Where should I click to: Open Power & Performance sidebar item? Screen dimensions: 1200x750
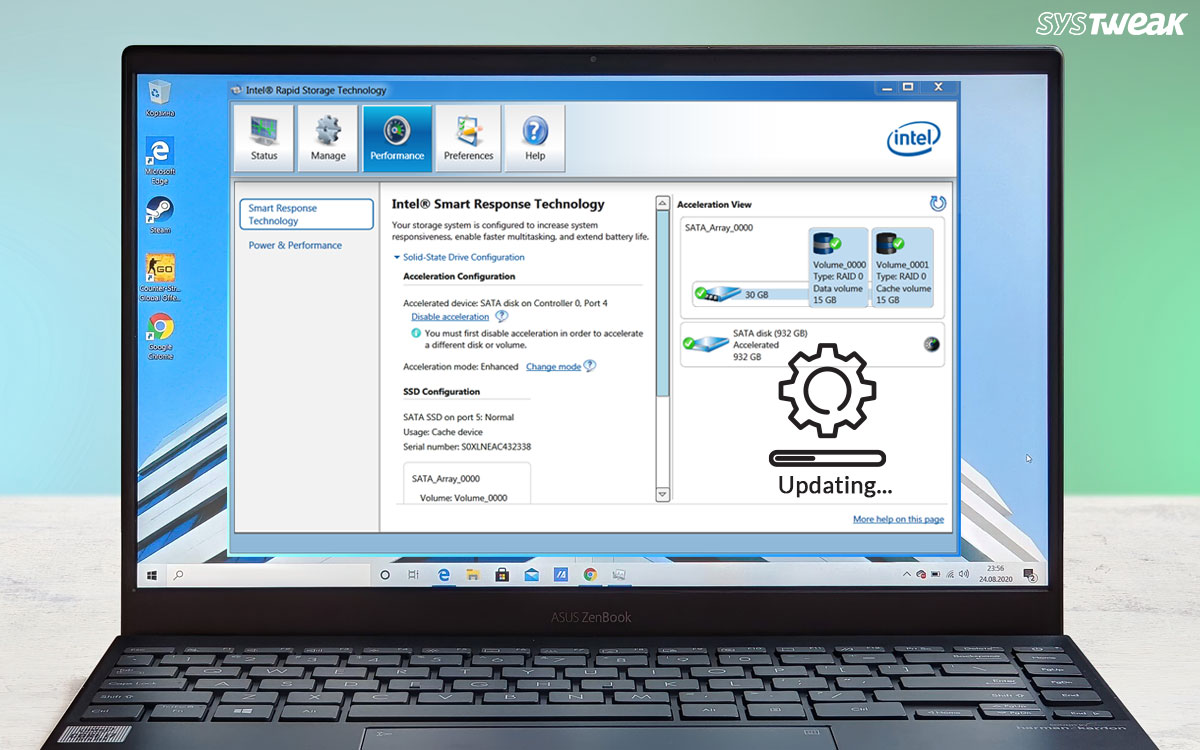tap(295, 245)
